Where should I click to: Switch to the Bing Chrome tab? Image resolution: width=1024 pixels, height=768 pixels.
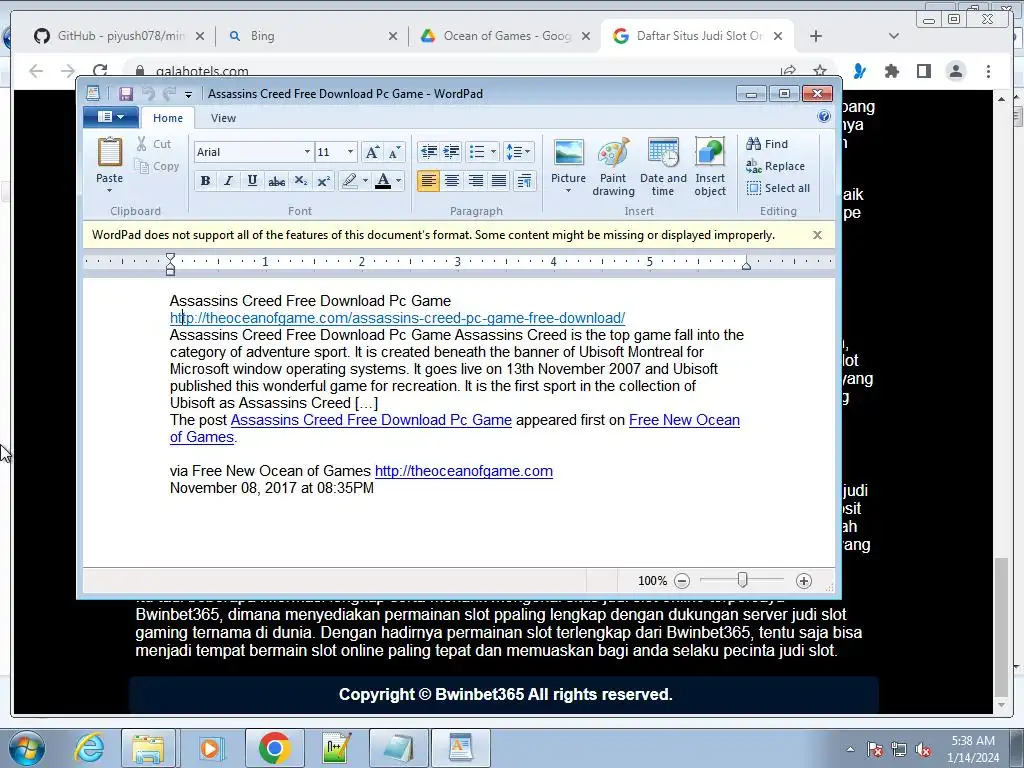313,36
